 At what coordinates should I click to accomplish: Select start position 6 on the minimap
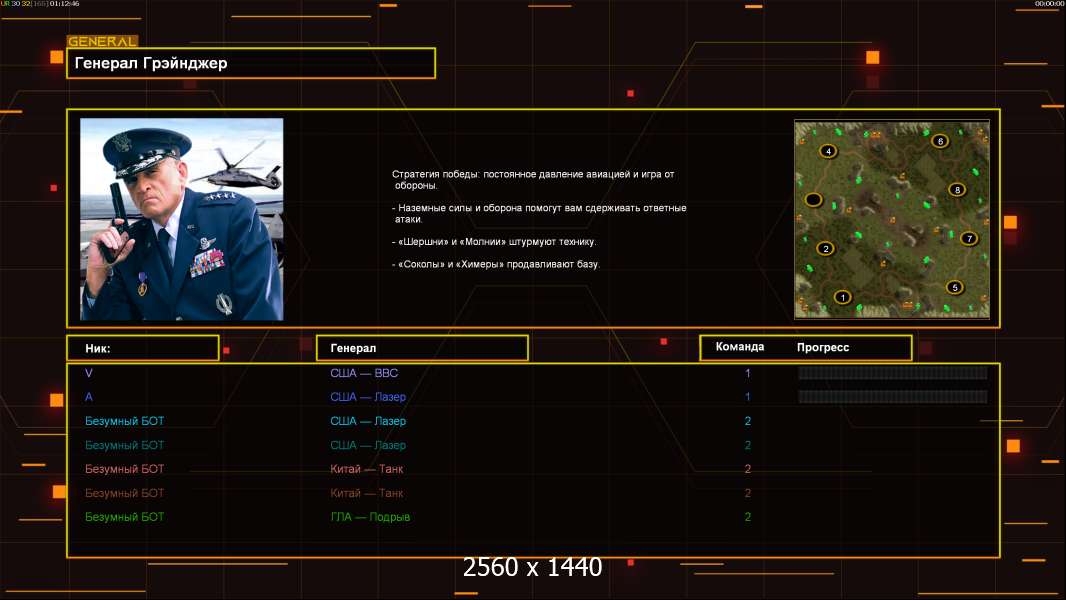pyautogui.click(x=939, y=141)
